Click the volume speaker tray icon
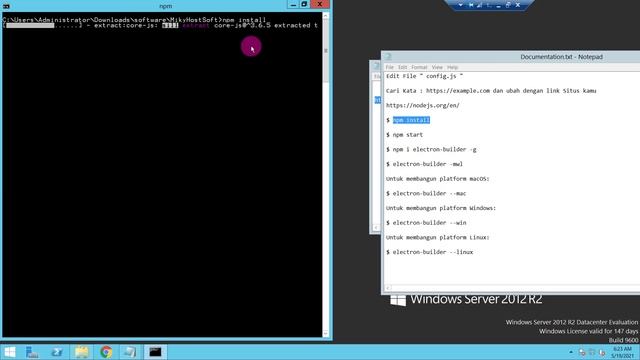Image resolution: width=640 pixels, height=360 pixels. [x=602, y=352]
